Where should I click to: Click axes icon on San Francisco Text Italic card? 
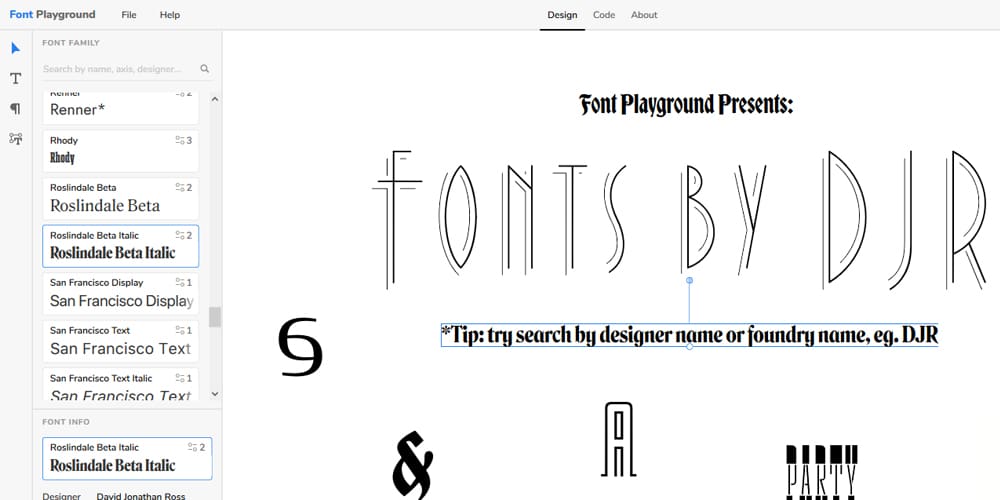[x=180, y=378]
